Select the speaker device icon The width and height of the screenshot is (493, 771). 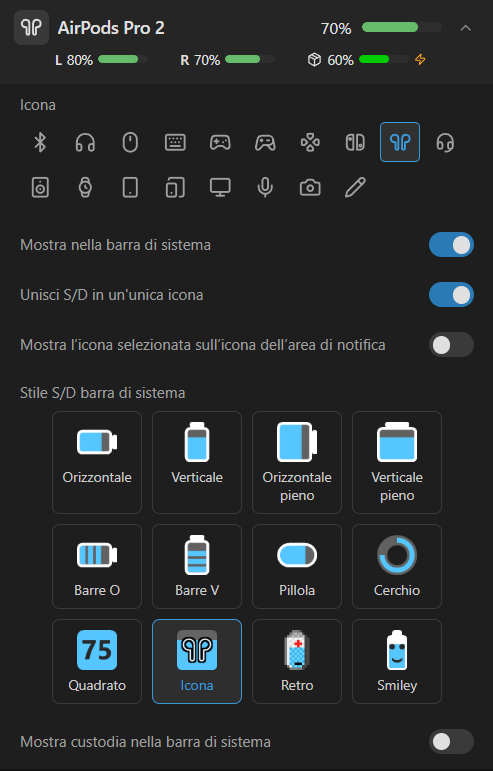40,187
